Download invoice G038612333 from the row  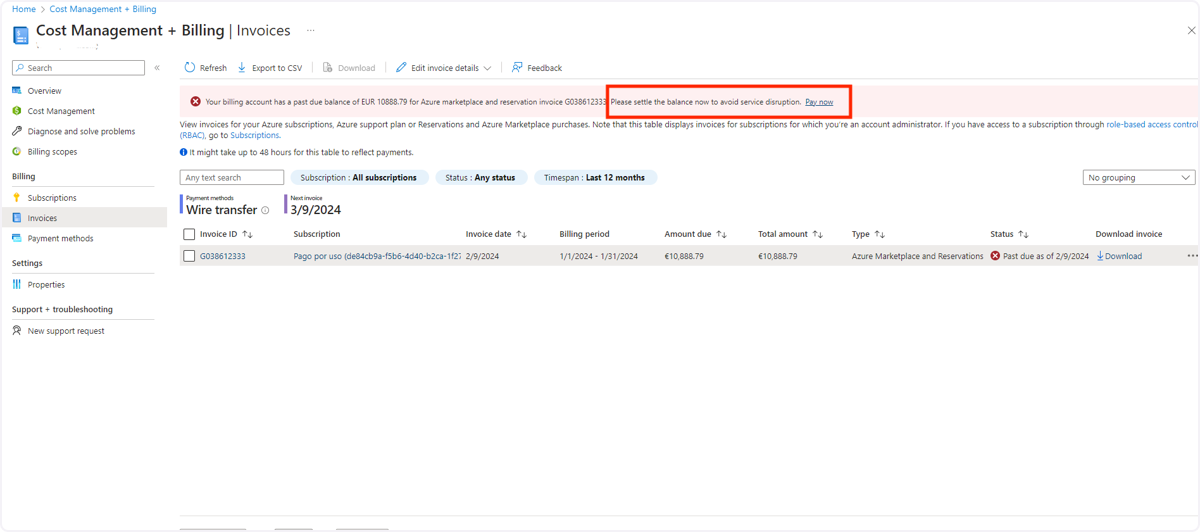(1119, 256)
